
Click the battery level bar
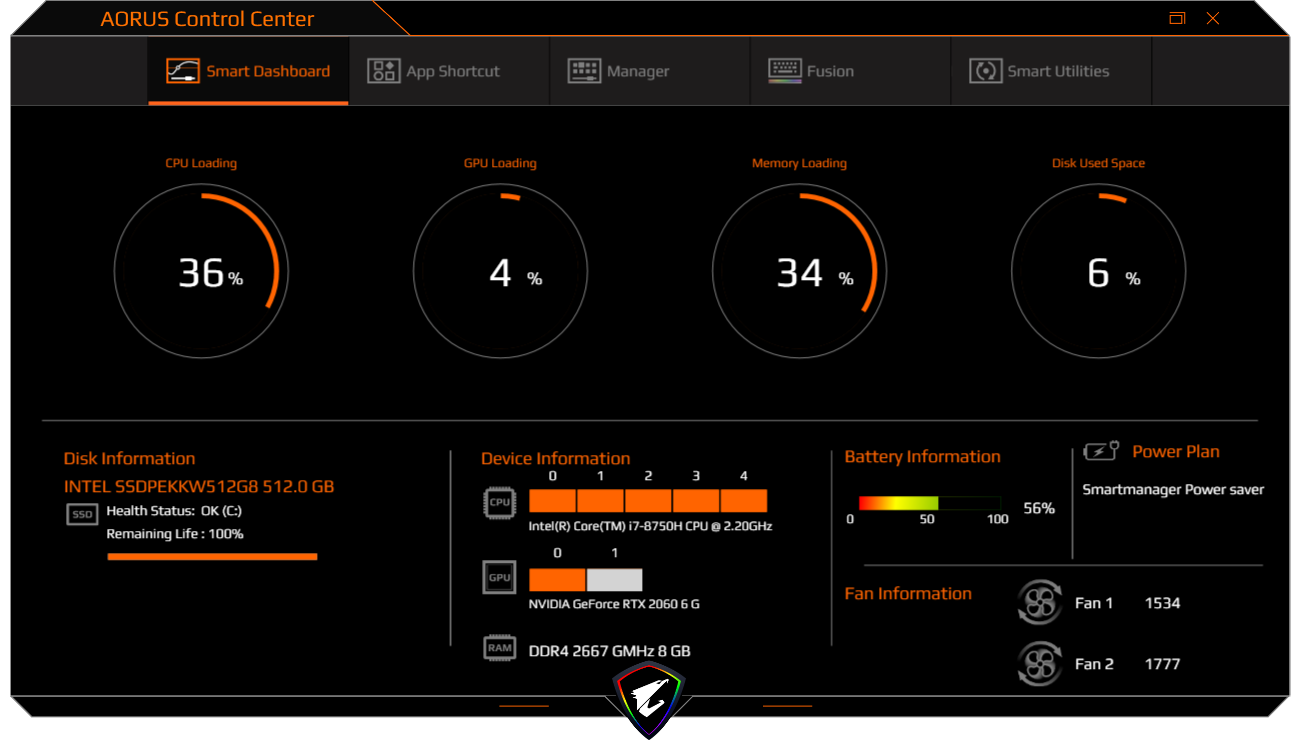[x=930, y=503]
